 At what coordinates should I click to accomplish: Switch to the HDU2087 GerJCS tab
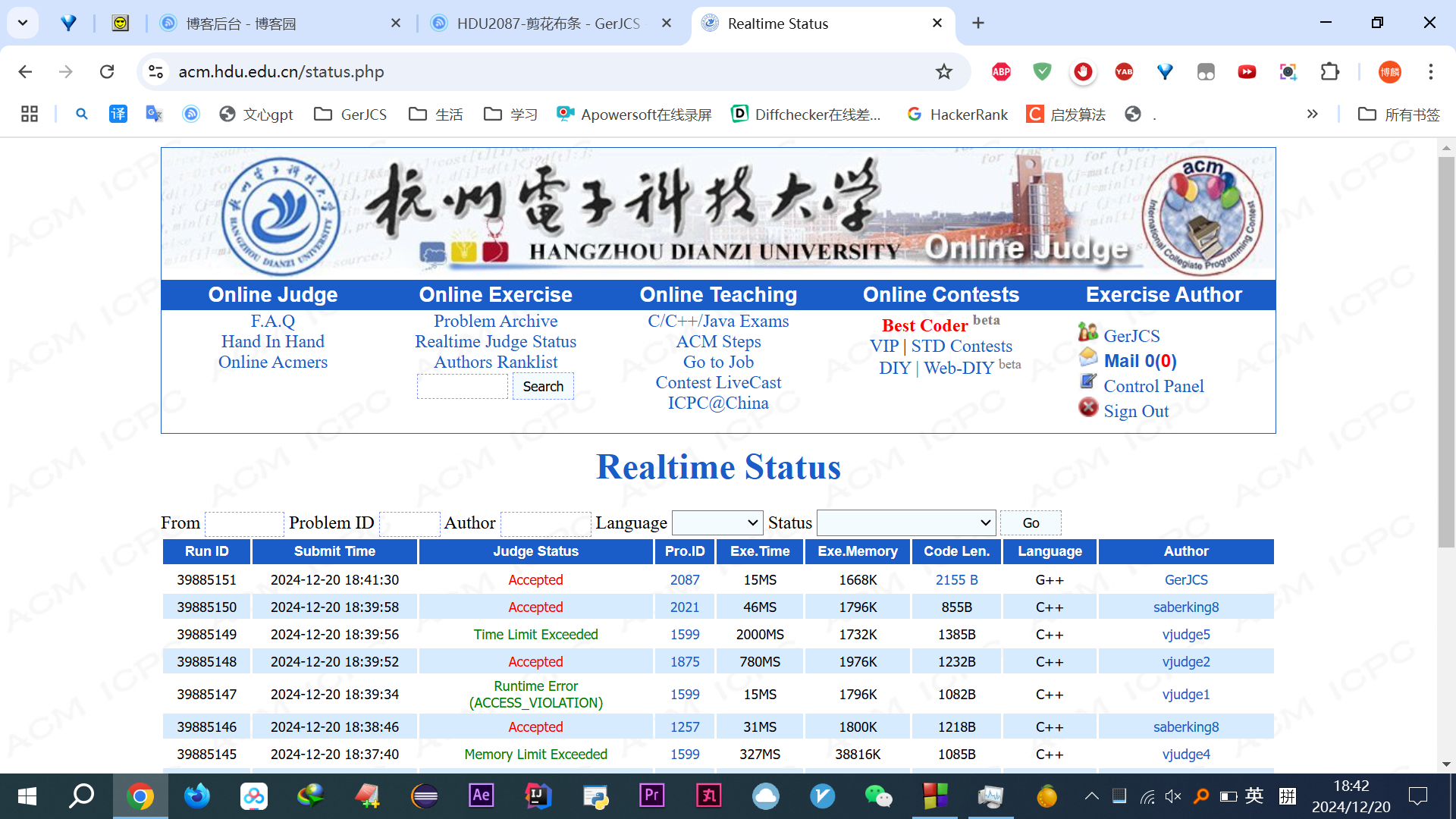point(548,24)
